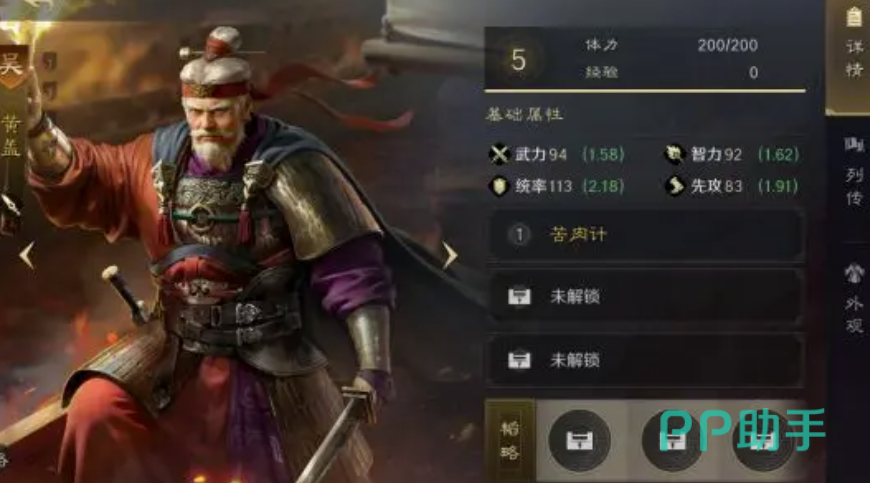Click the 吴 faction emblem
Viewport: 870px width, 483px height.
point(12,65)
